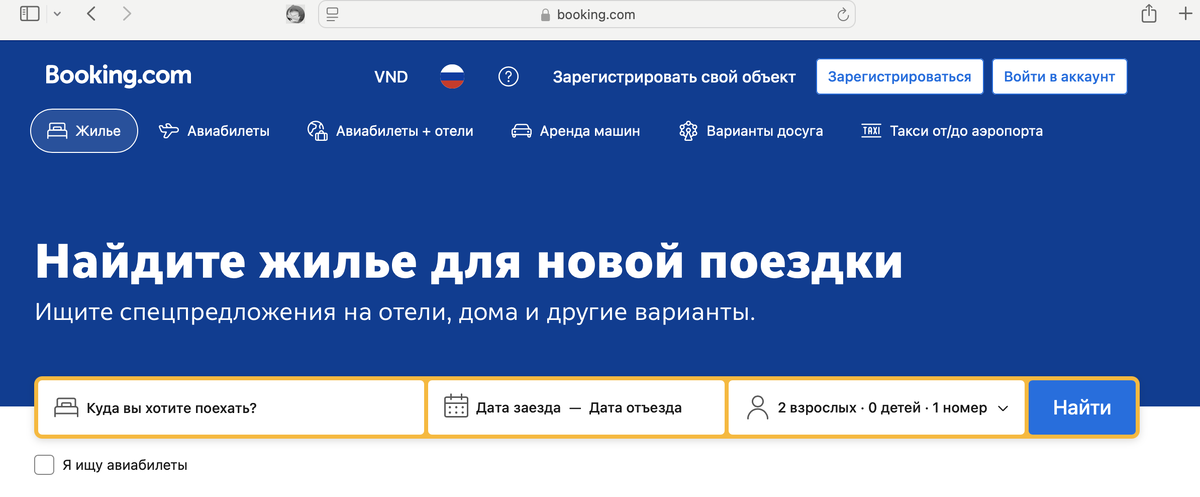Open the reader view icon in address bar
The width and height of the screenshot is (1200, 497).
coord(333,14)
